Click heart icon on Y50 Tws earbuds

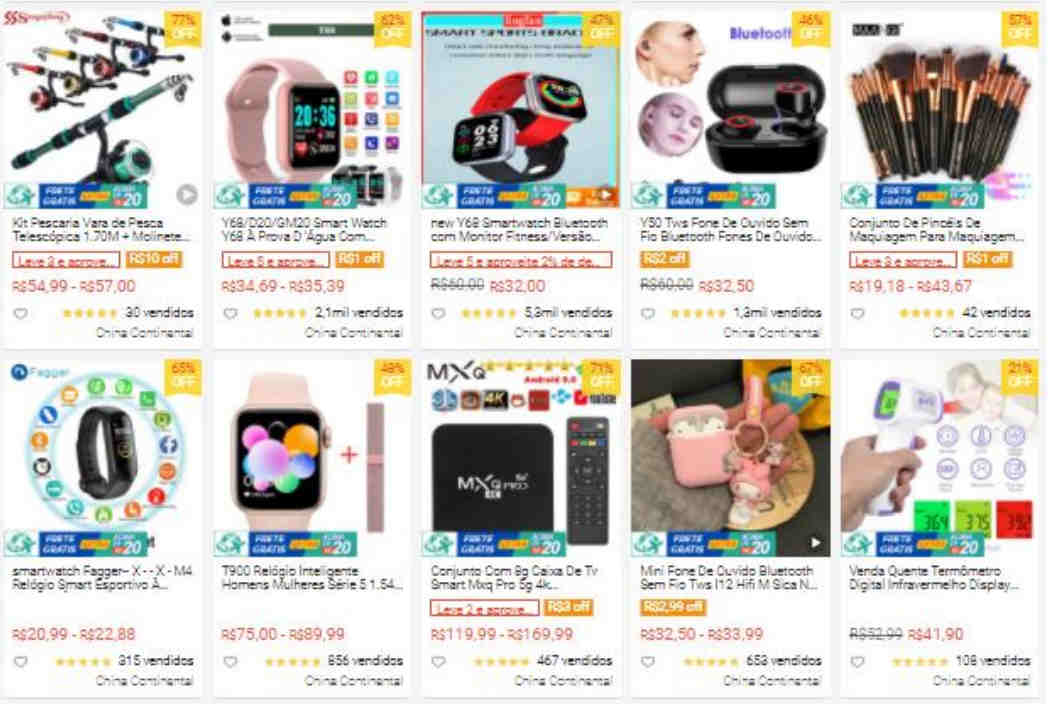coord(648,314)
